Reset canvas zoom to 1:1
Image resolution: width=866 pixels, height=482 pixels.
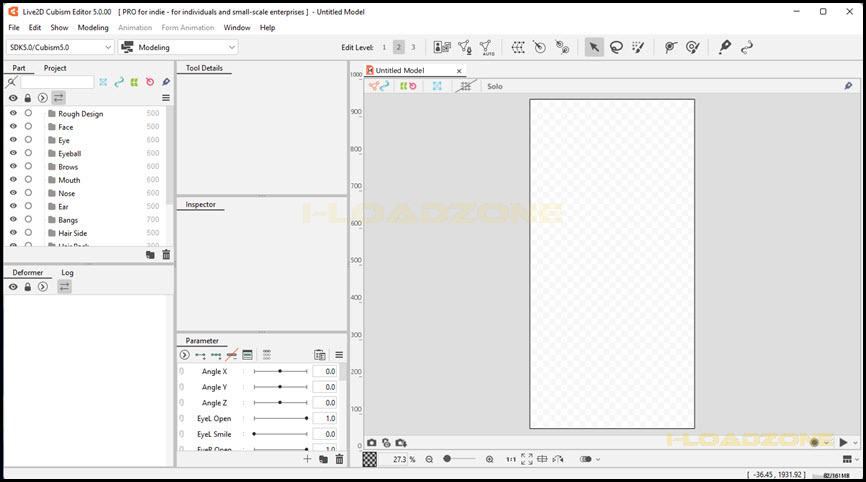[511, 459]
